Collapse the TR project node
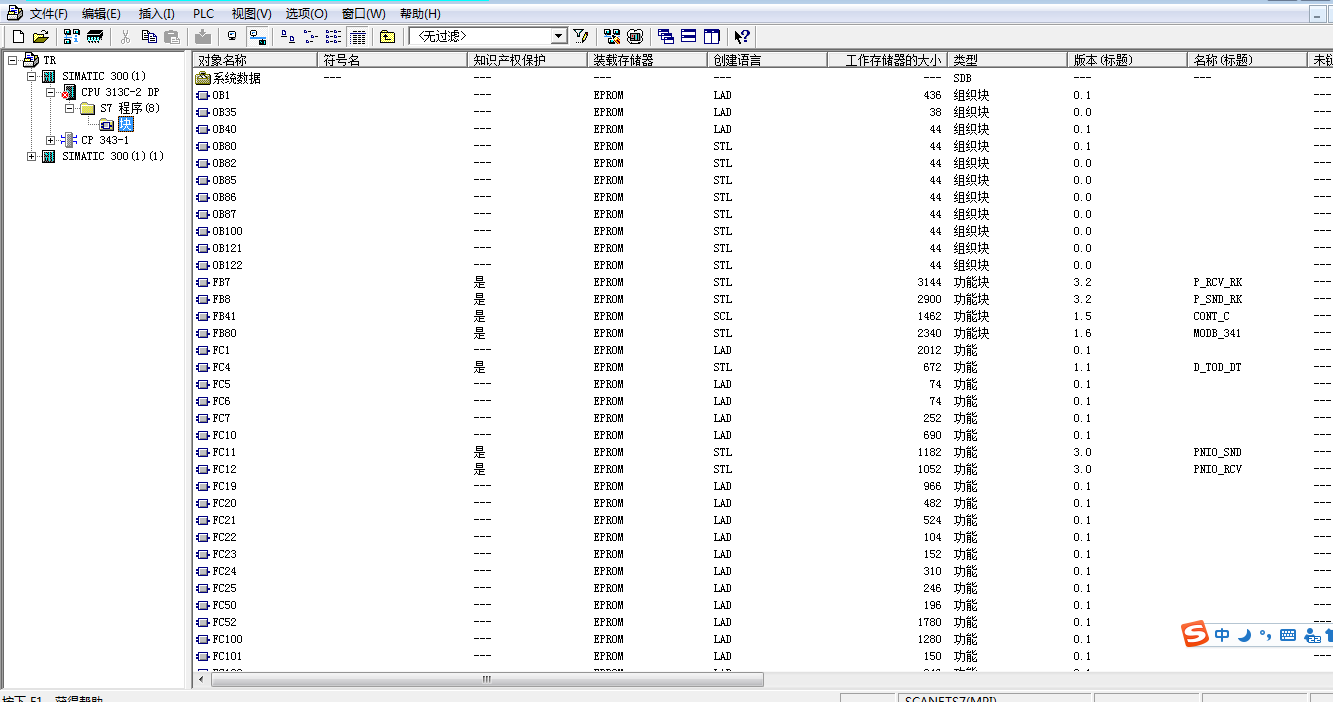The image size is (1333, 702). (13, 60)
